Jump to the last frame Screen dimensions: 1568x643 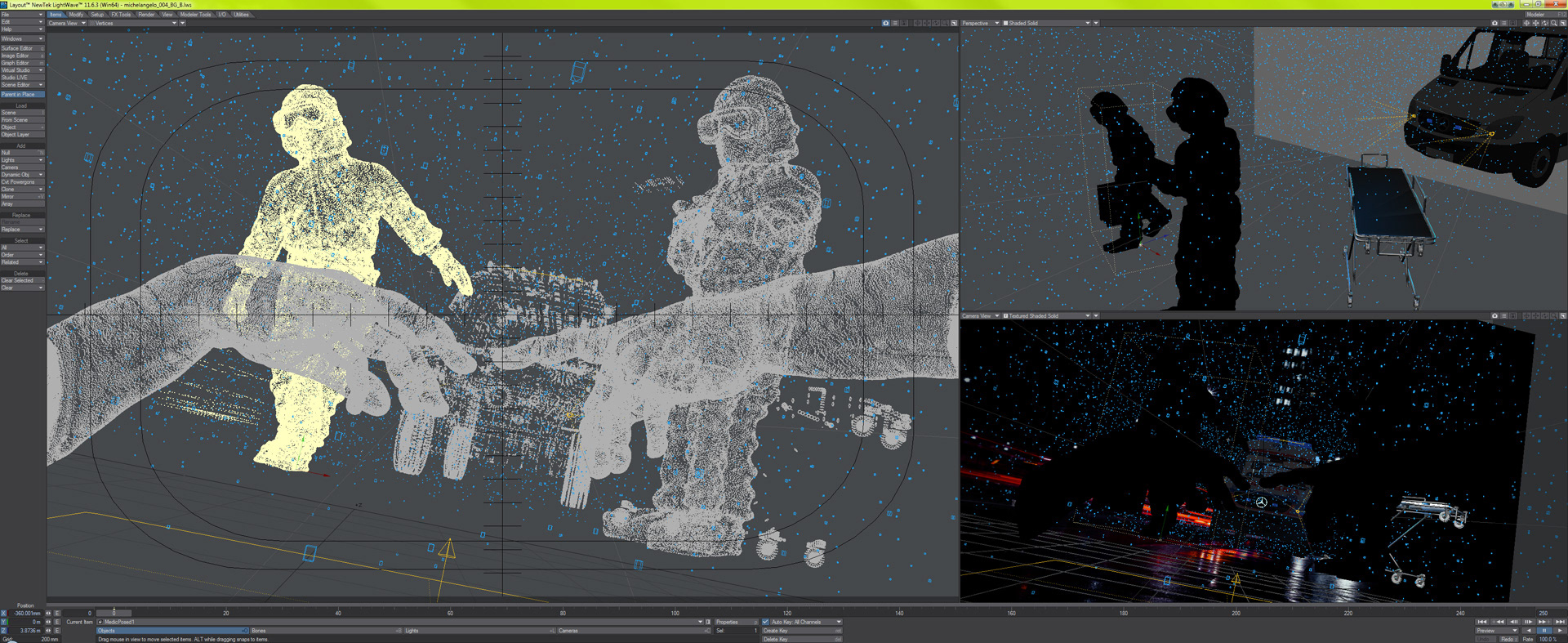click(x=1560, y=622)
